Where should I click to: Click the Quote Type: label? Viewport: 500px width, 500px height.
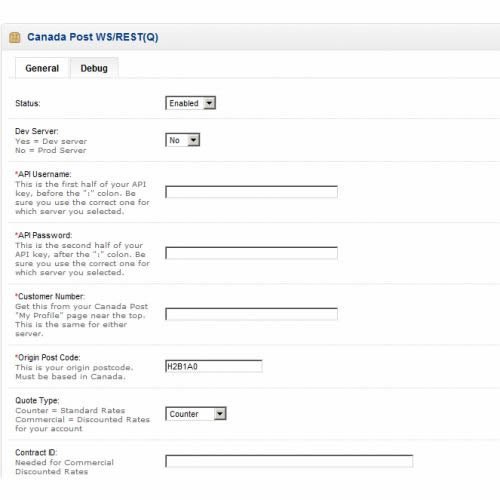[37, 400]
